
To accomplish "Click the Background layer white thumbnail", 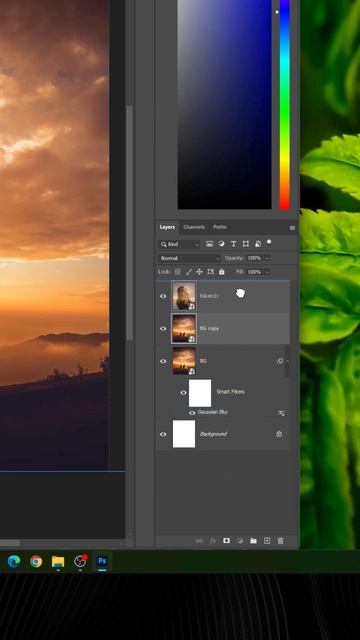I will click(184, 434).
